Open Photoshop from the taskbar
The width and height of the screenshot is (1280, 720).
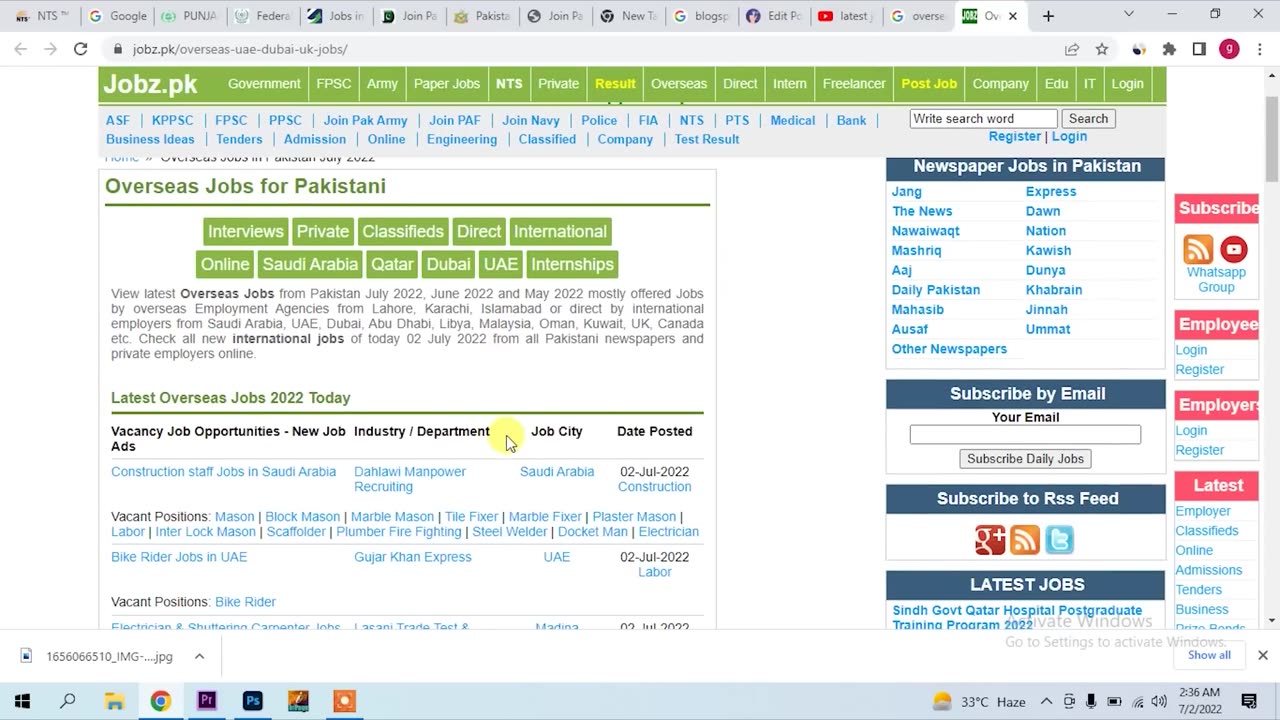(x=253, y=701)
